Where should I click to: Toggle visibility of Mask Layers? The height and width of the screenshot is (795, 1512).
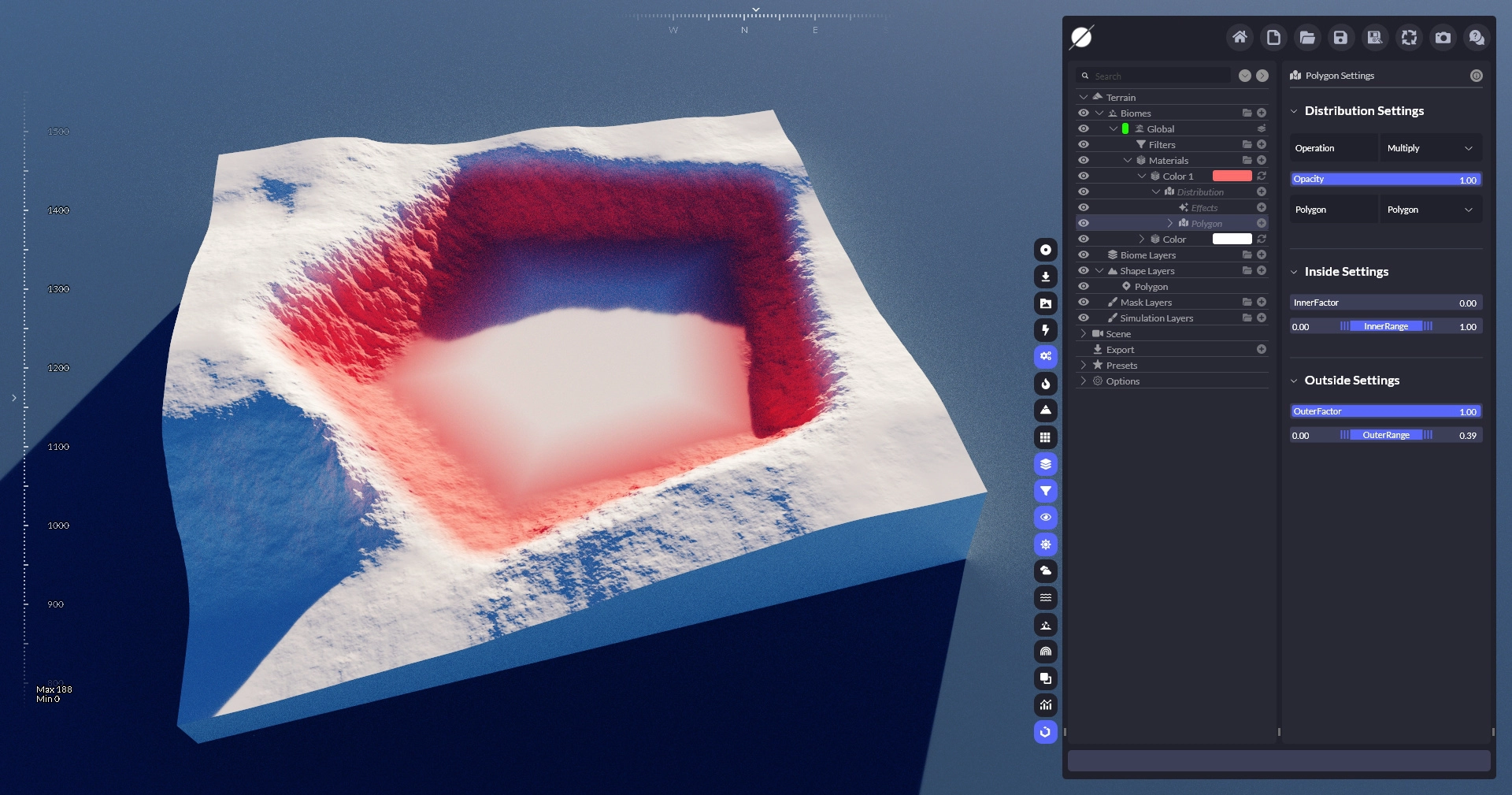tap(1084, 303)
